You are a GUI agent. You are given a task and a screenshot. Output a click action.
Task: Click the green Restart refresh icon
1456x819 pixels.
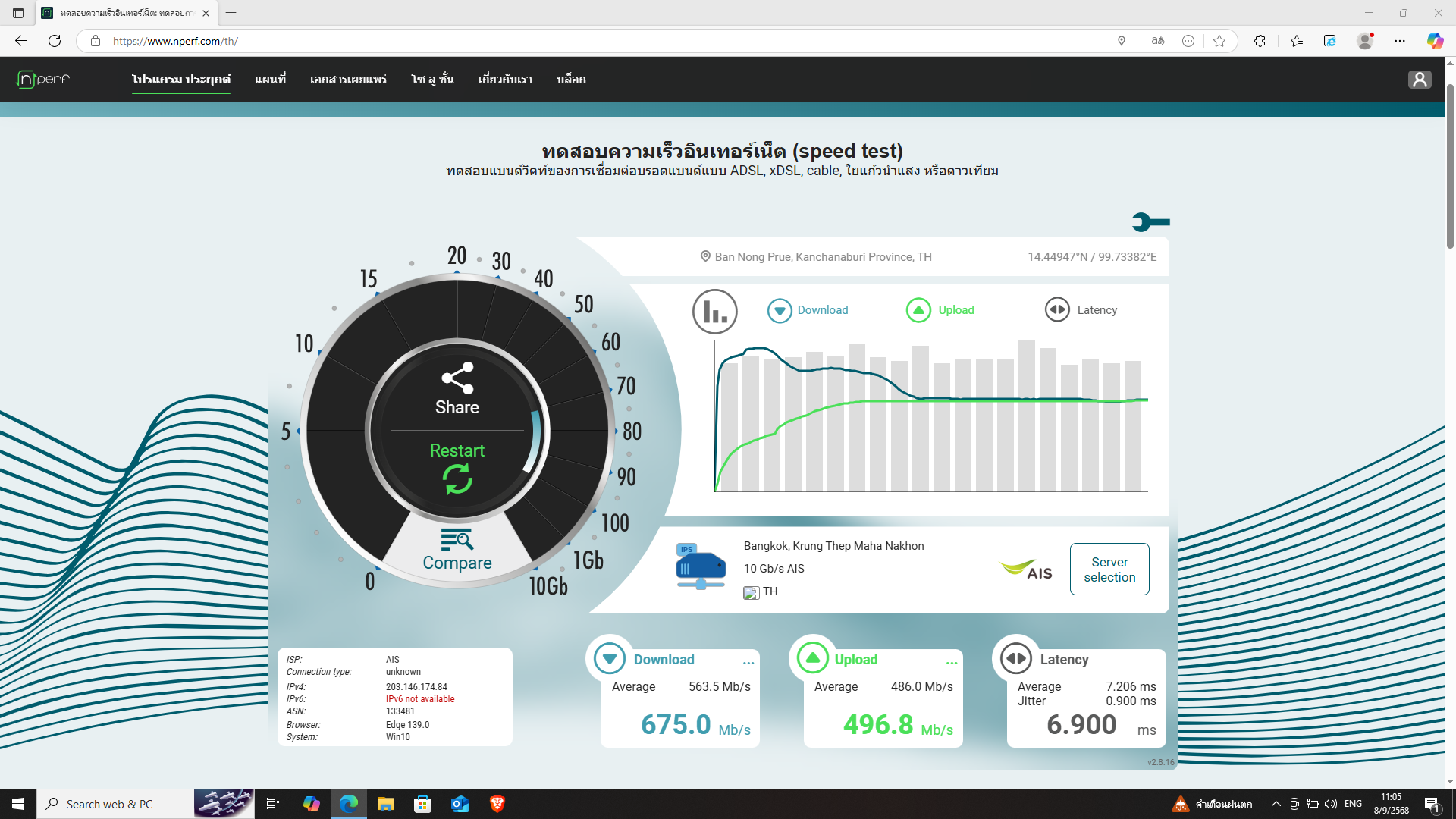(x=457, y=479)
